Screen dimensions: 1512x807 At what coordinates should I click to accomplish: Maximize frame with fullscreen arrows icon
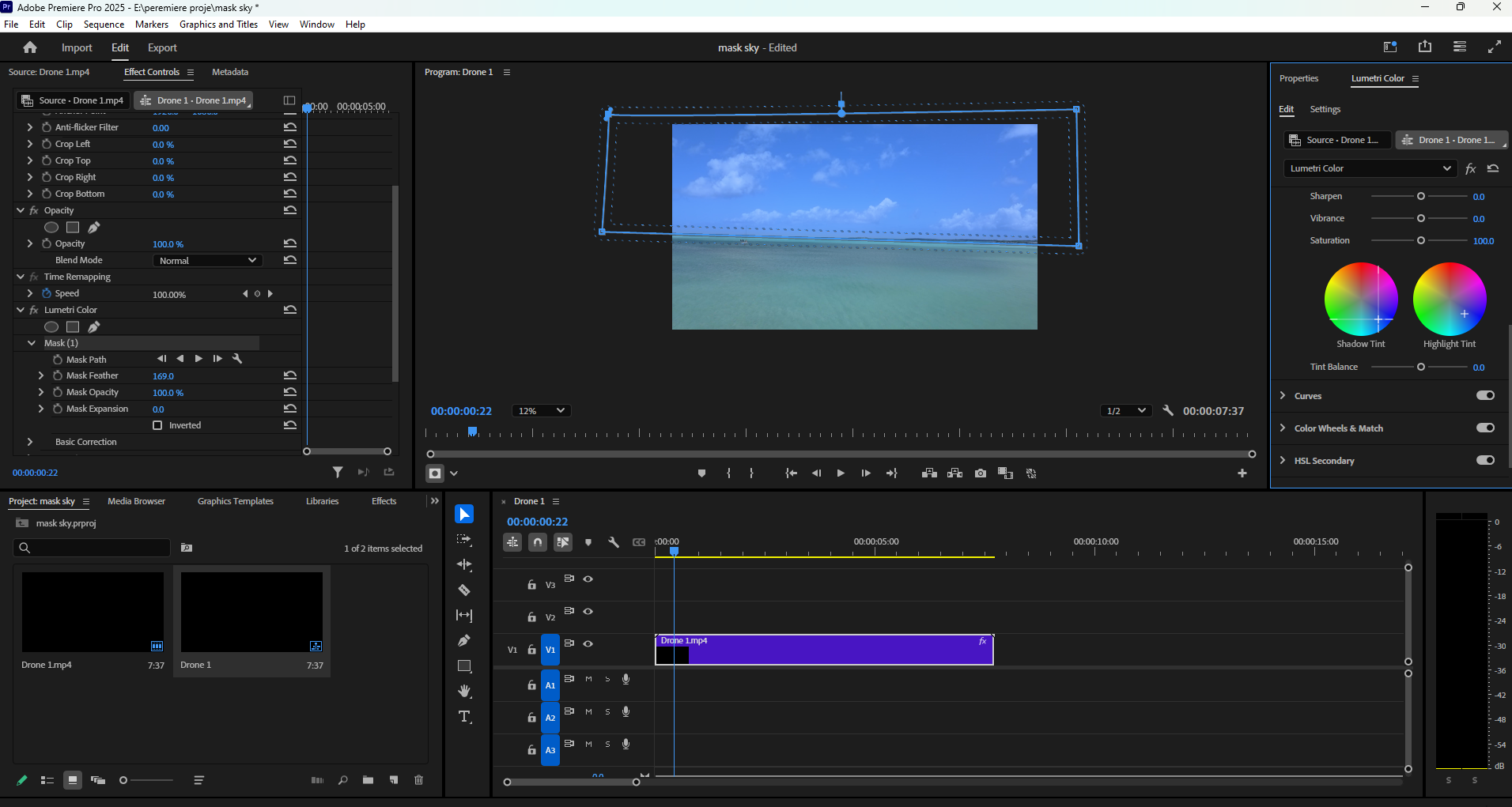click(1495, 47)
